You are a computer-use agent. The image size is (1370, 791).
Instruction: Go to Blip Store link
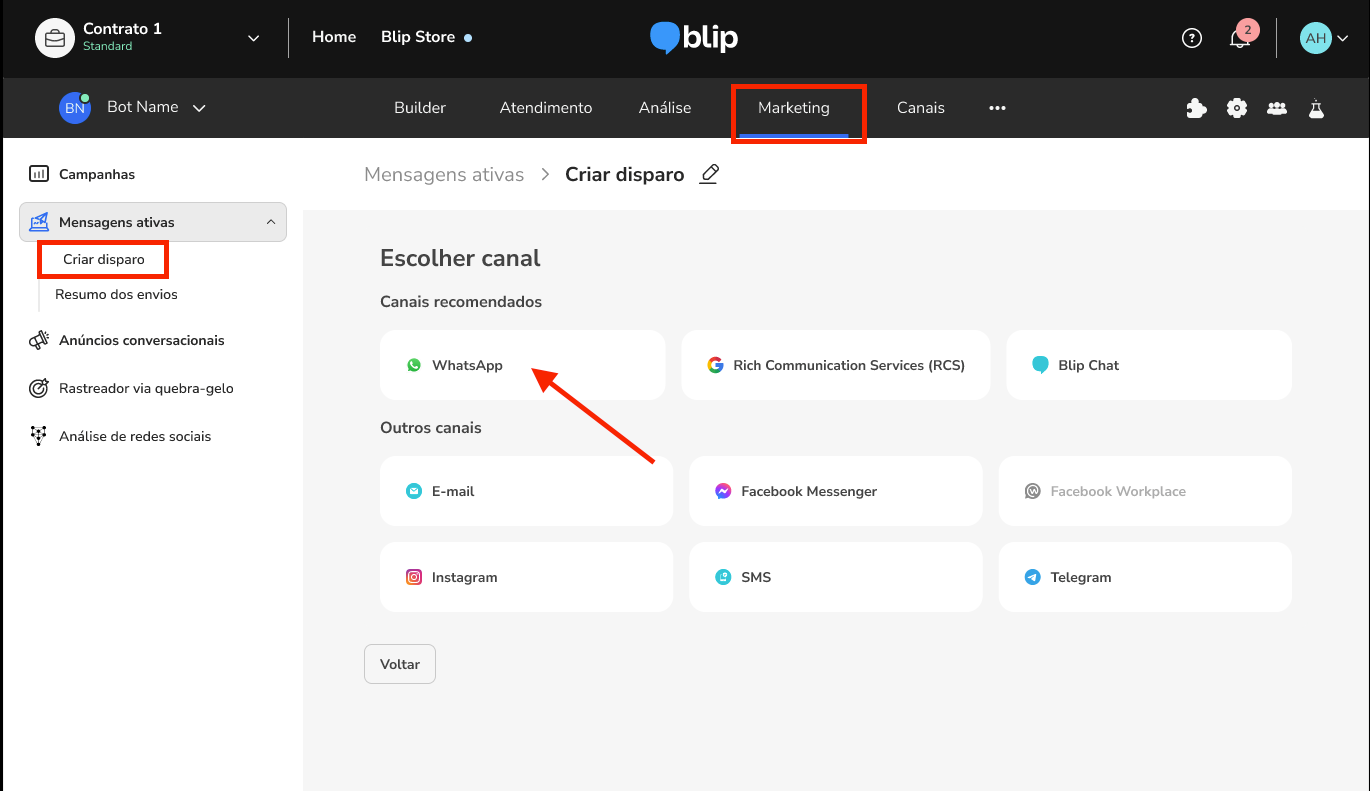click(418, 37)
